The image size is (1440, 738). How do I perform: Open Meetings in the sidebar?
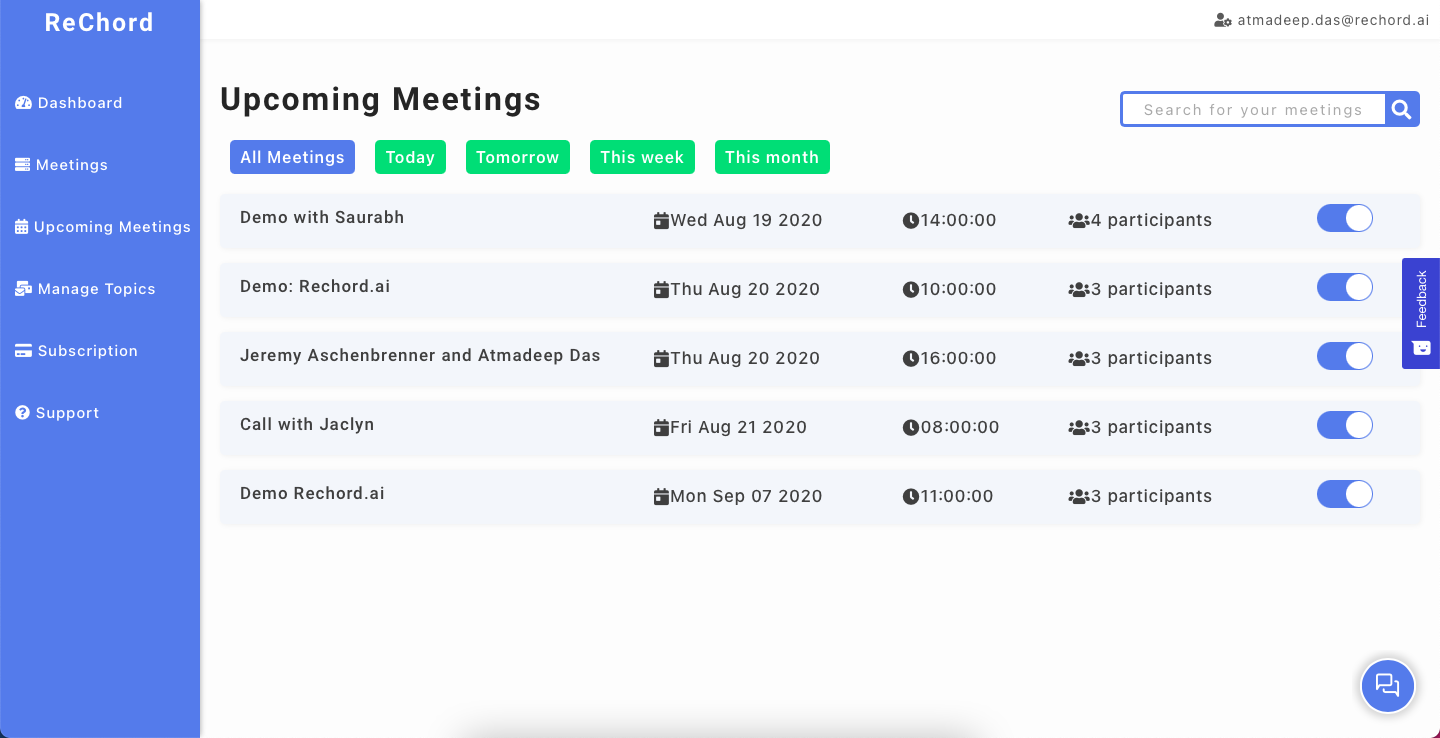71,165
